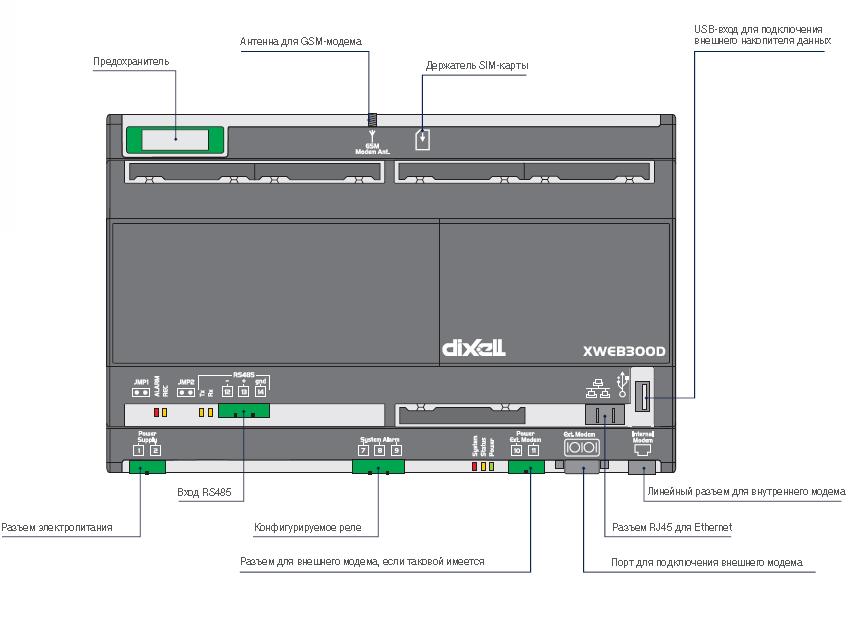Click the 'Антенна для GSM-модема' label
848x617 pixels.
[301, 42]
